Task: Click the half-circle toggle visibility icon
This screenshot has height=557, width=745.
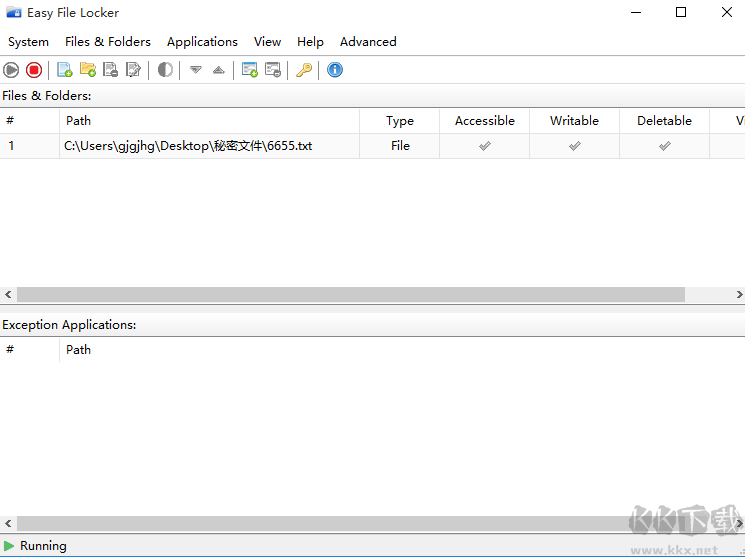Action: pos(165,70)
